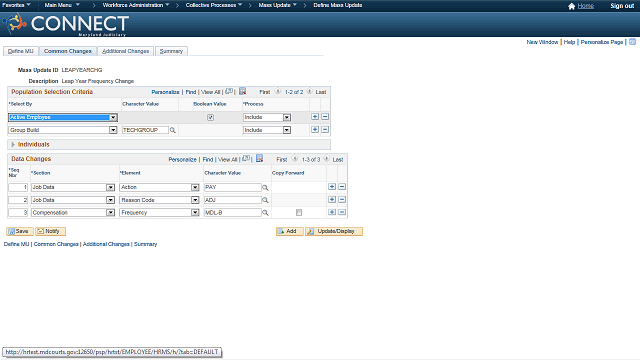
Task: Open the New Window link
Action: [x=542, y=42]
